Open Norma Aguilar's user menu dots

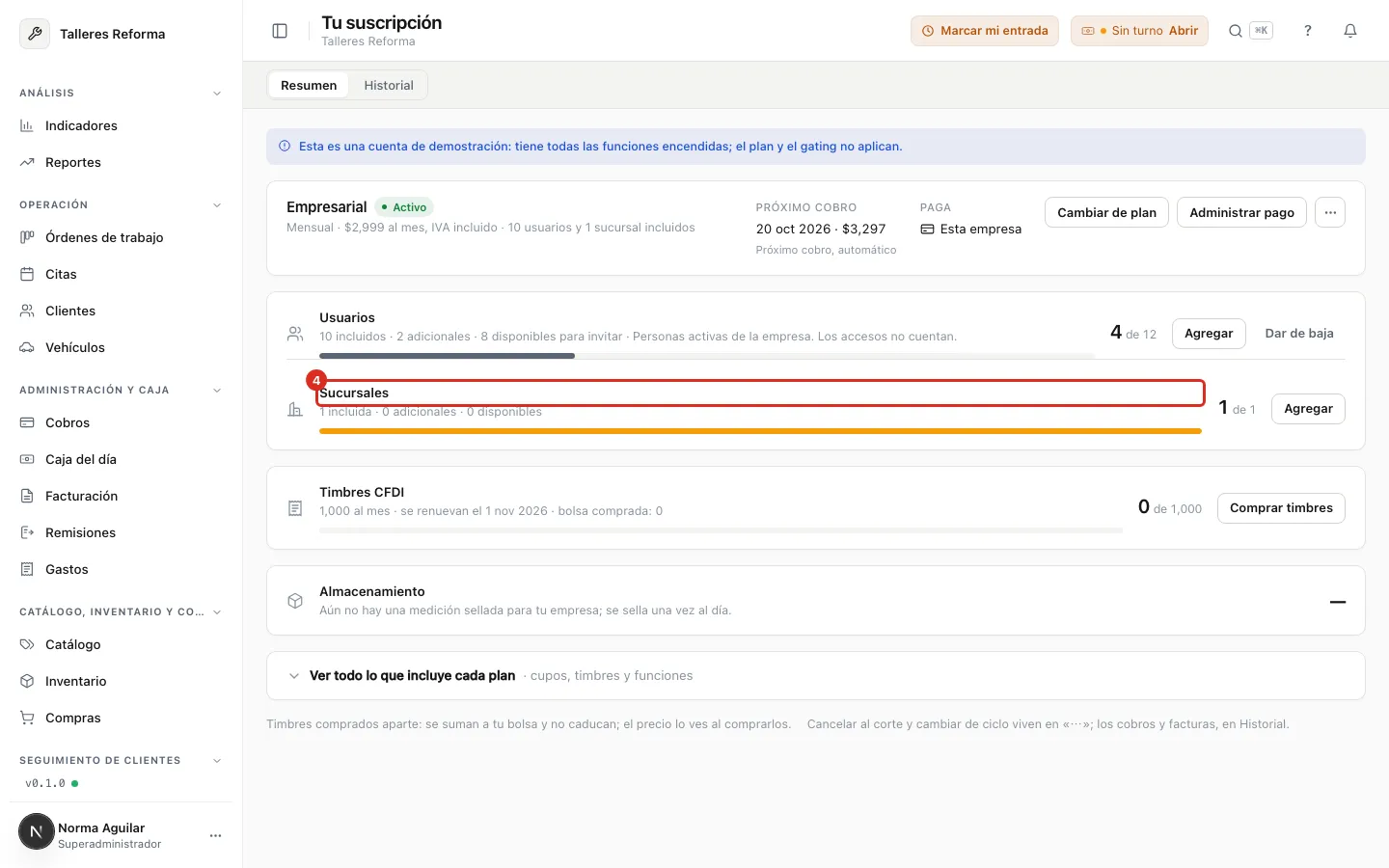coord(215,835)
